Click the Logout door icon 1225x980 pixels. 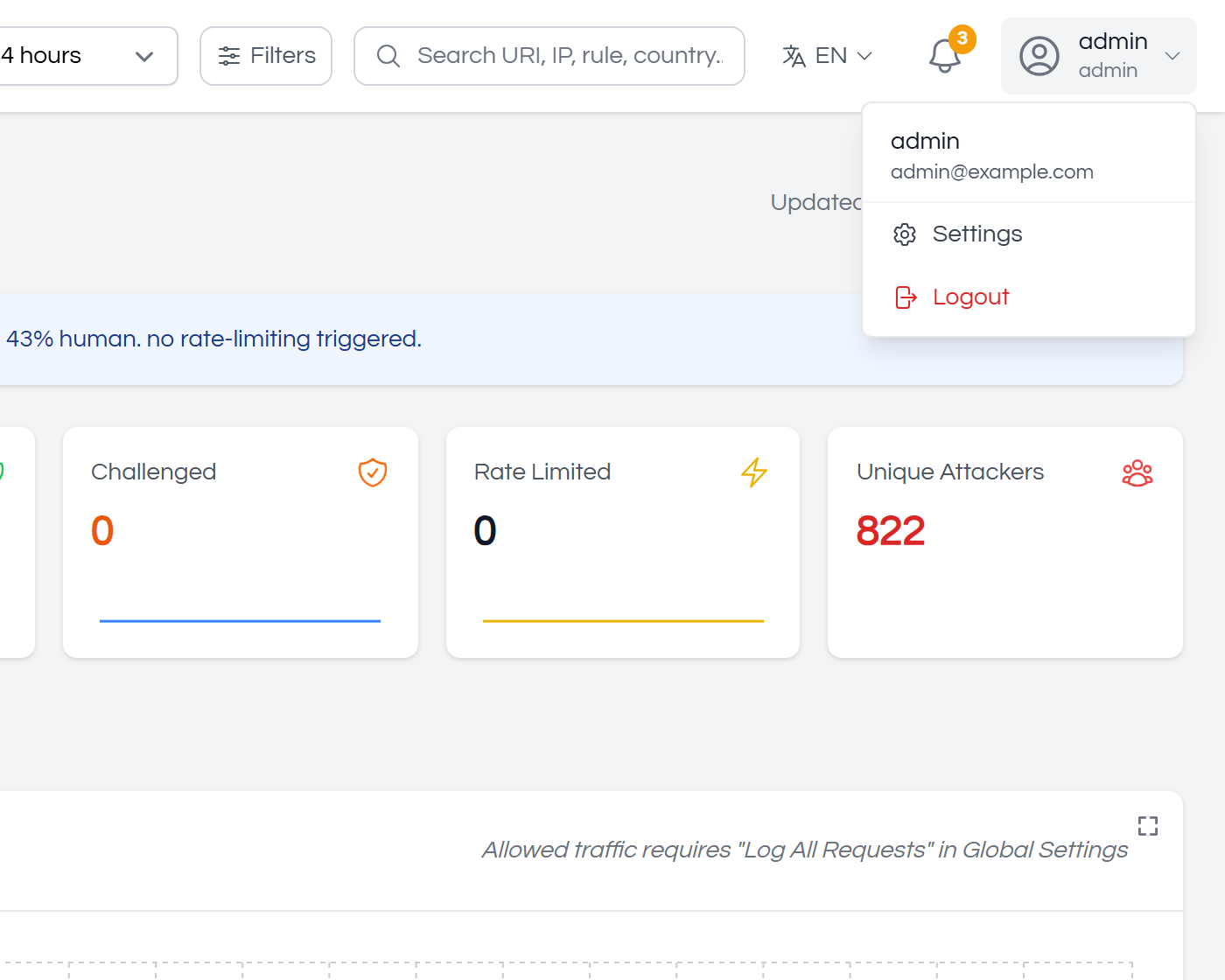(x=906, y=297)
